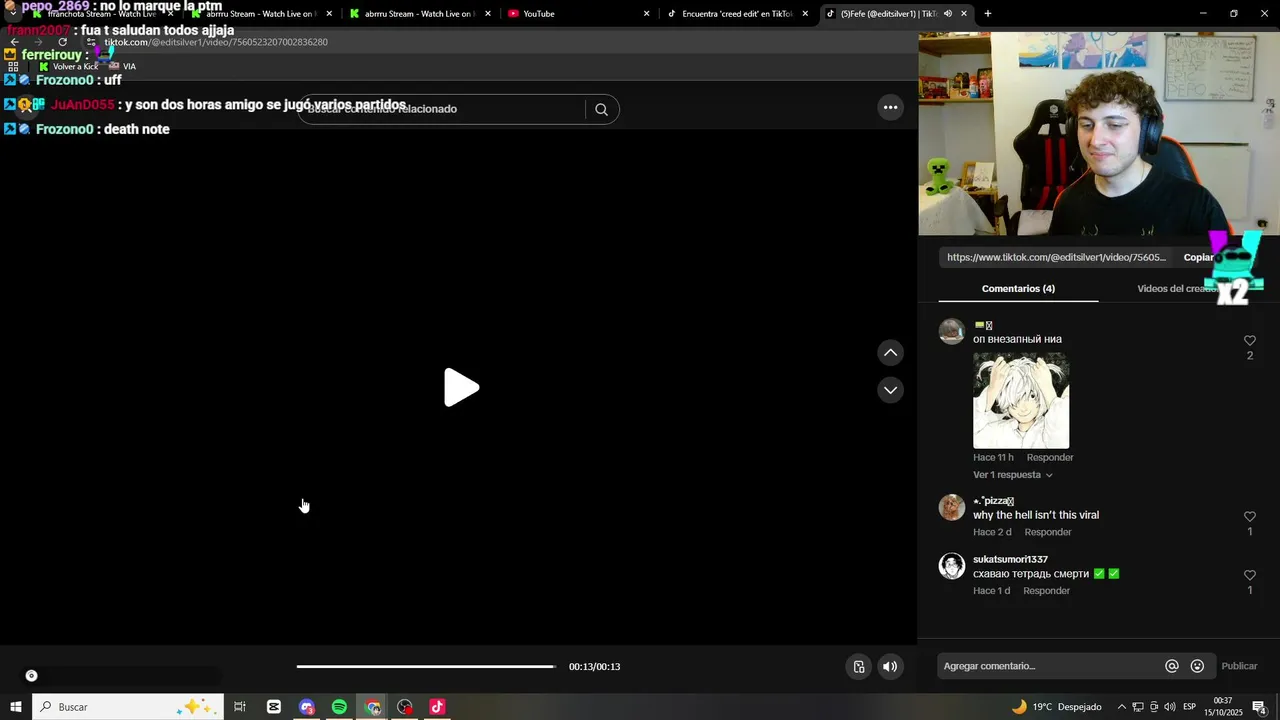This screenshot has height=720, width=1280.
Task: Click the search magnifier icon in TikTok
Action: pyautogui.click(x=601, y=109)
